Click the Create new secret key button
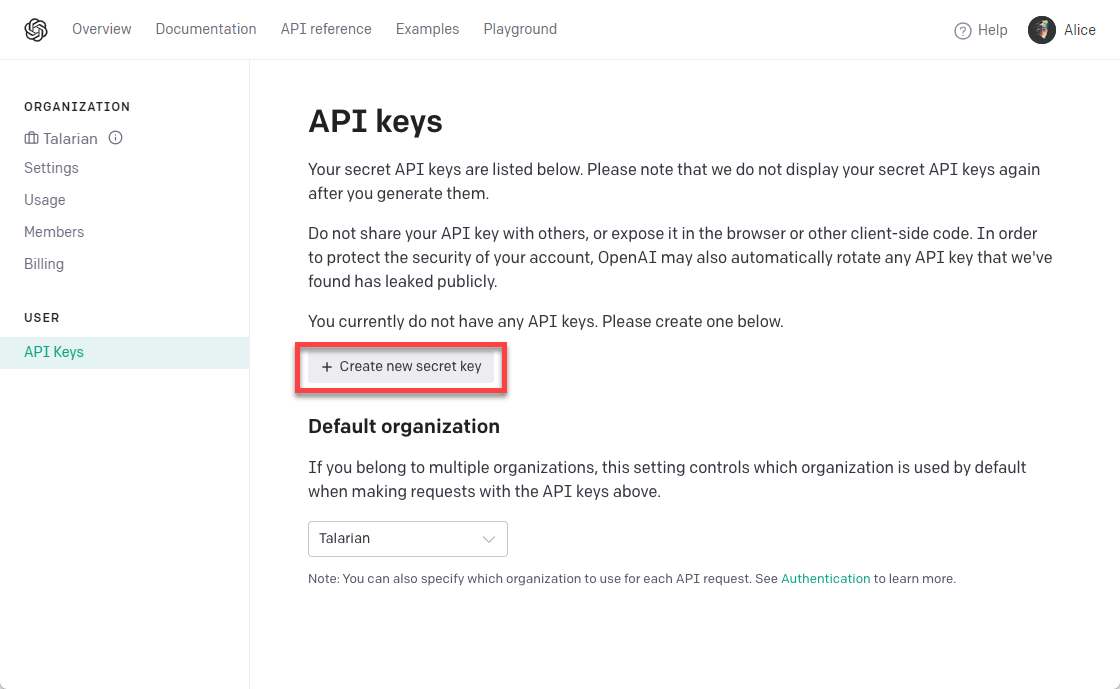Image resolution: width=1120 pixels, height=689 pixels. [x=400, y=367]
